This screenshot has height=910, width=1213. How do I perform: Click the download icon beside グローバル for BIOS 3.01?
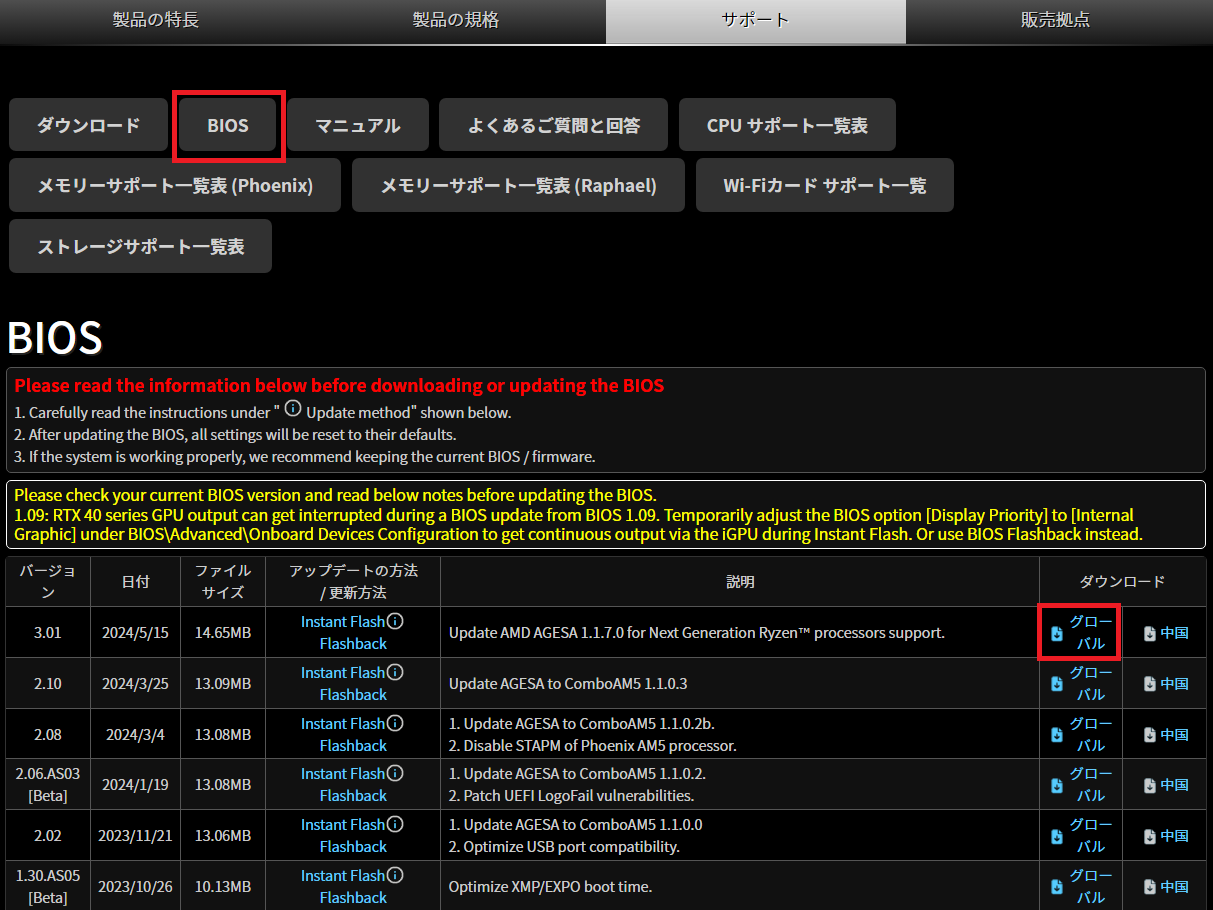click(x=1057, y=633)
